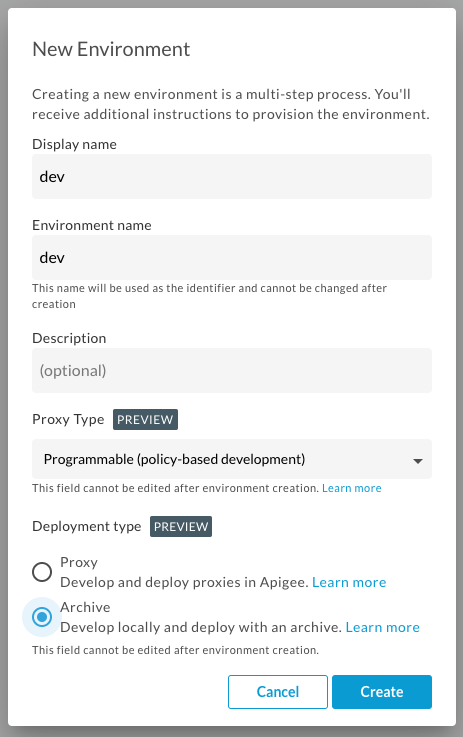The height and width of the screenshot is (737, 463).
Task: Click the Create button
Action: (x=382, y=692)
